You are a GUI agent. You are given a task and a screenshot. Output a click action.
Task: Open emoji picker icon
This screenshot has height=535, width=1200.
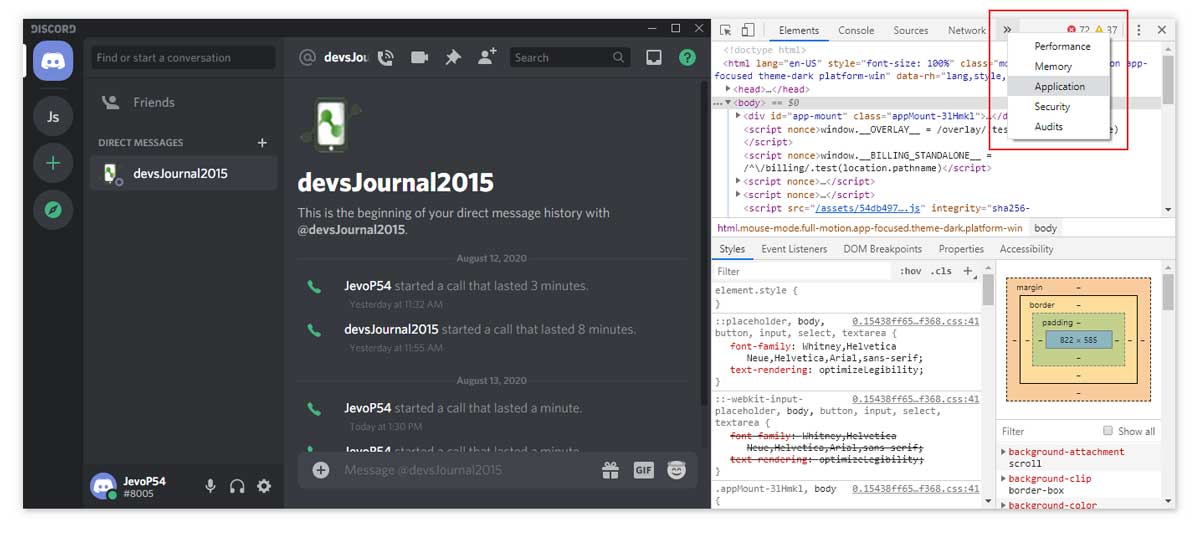coord(677,470)
